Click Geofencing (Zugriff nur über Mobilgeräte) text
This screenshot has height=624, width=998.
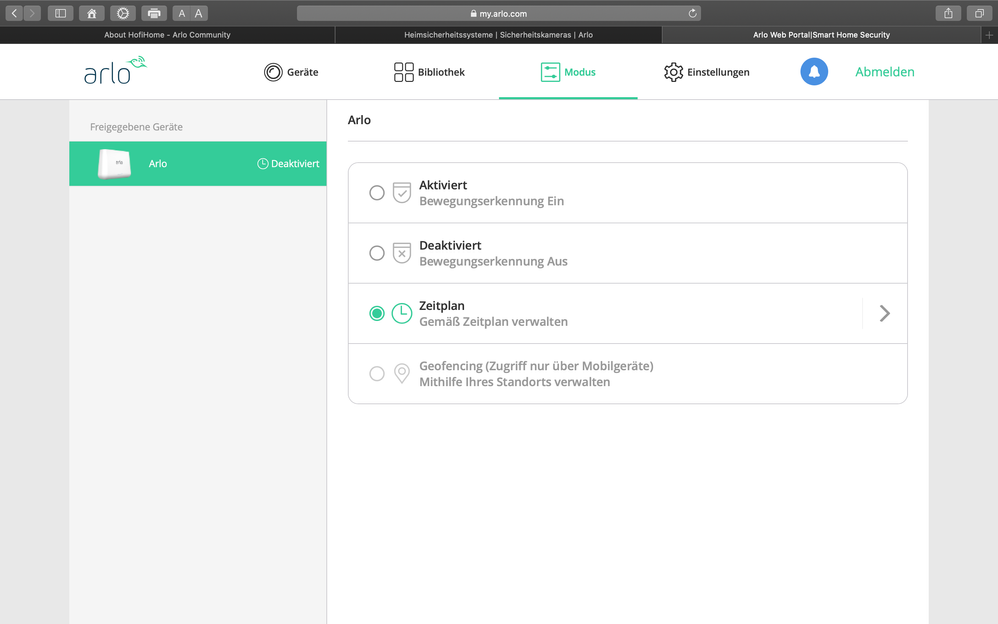536,366
